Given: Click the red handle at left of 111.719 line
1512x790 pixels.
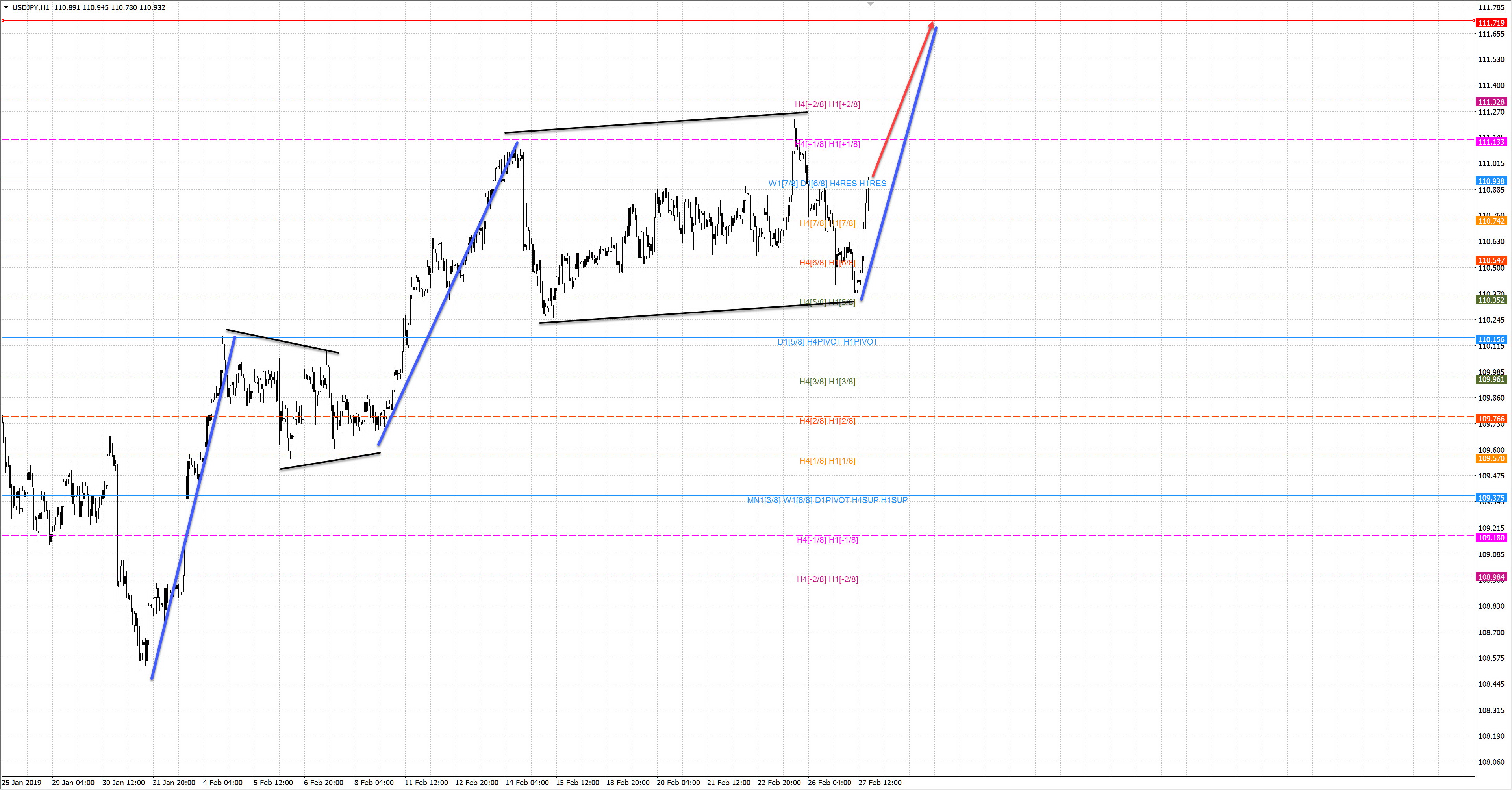Looking at the screenshot, I should tap(3, 20).
